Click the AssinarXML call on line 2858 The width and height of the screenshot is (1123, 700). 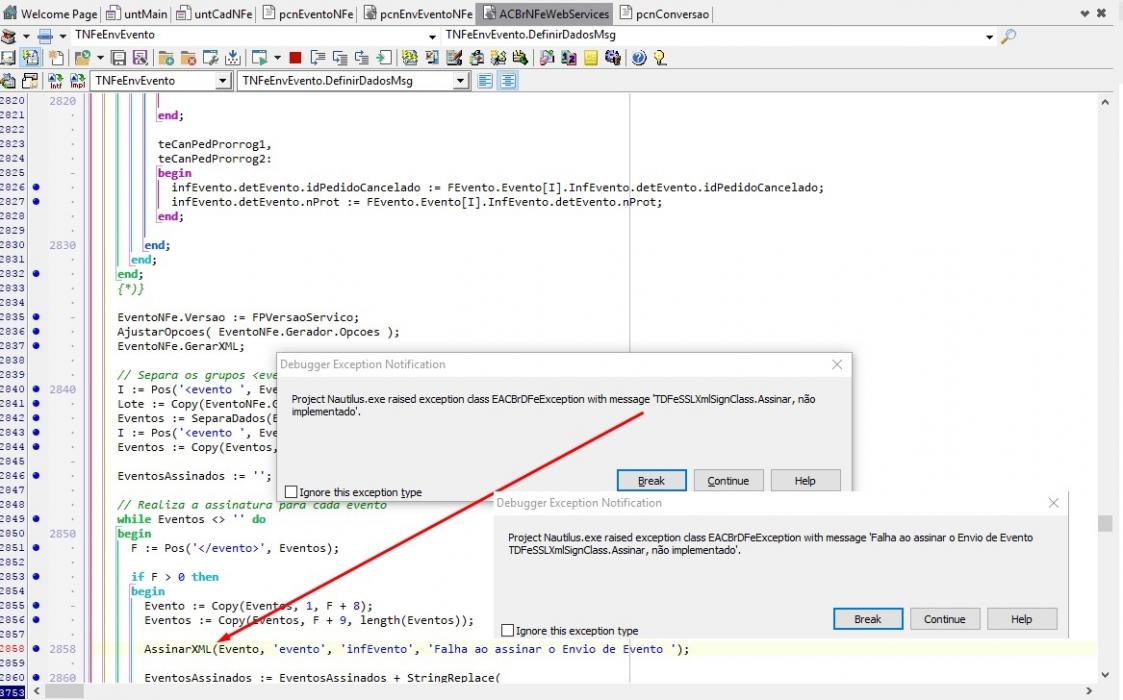coord(178,649)
